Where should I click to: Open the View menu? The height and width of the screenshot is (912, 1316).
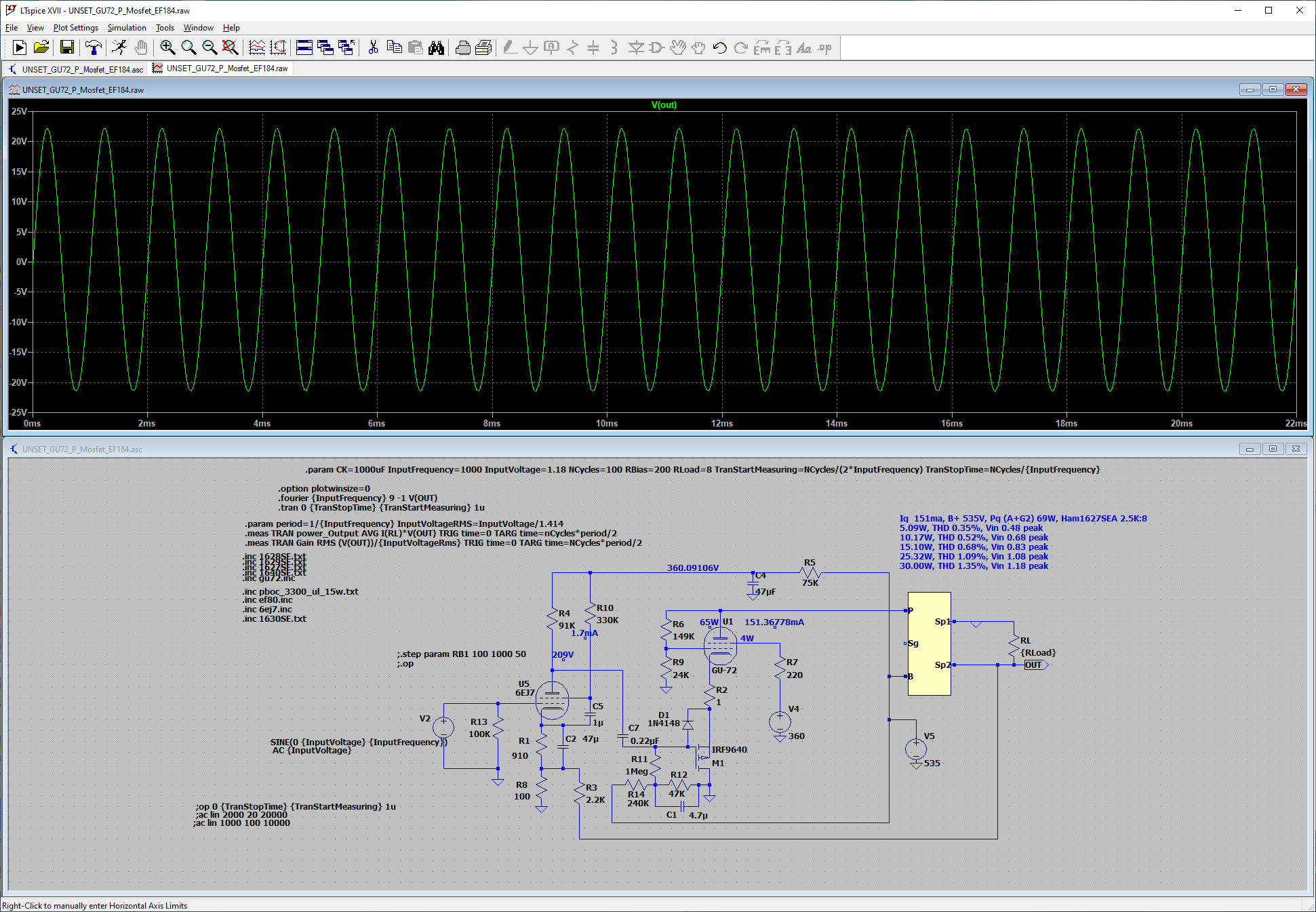35,28
